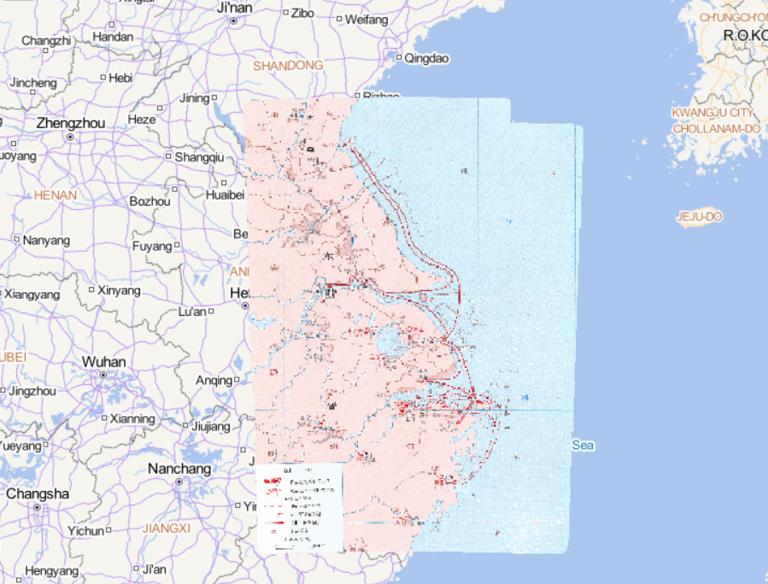Click the Sea label
Viewport: 768px width, 584px height.
[x=583, y=445]
